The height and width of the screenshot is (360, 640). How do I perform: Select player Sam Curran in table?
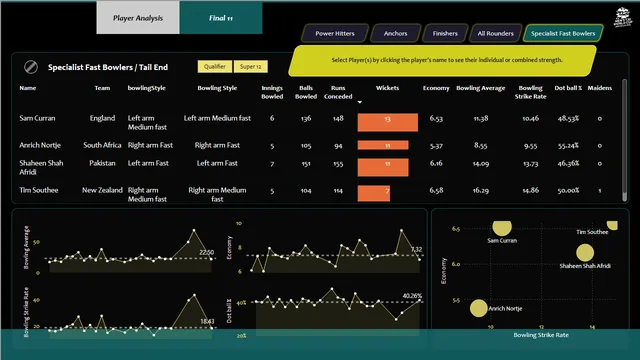point(37,118)
